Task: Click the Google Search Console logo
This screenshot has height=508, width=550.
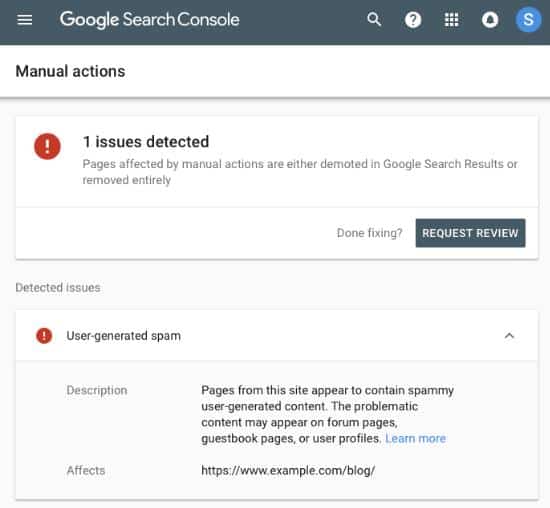Action: point(150,20)
